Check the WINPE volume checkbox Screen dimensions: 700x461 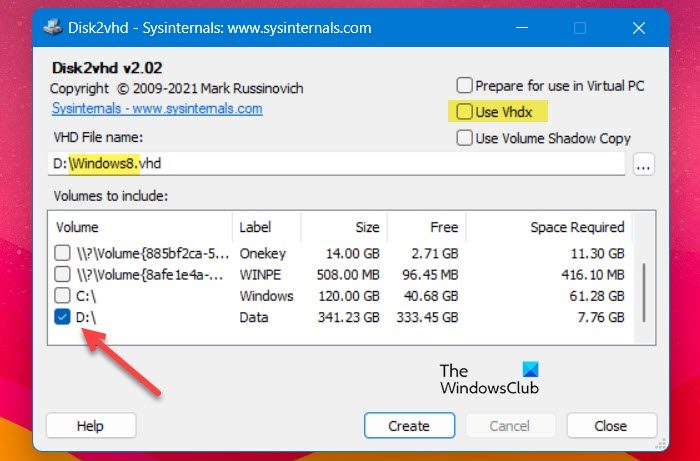click(x=62, y=274)
